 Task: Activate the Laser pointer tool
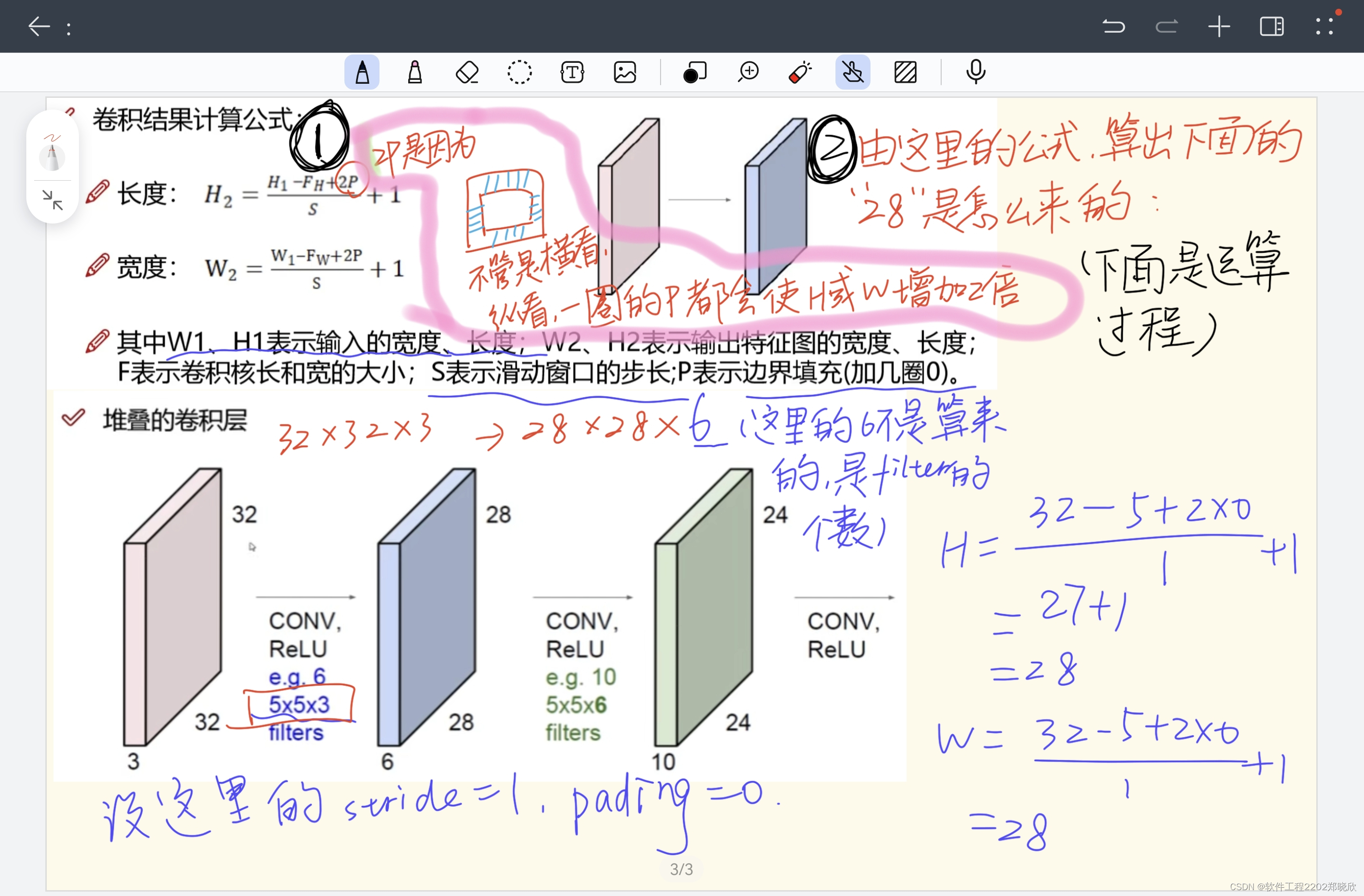pyautogui.click(x=800, y=72)
